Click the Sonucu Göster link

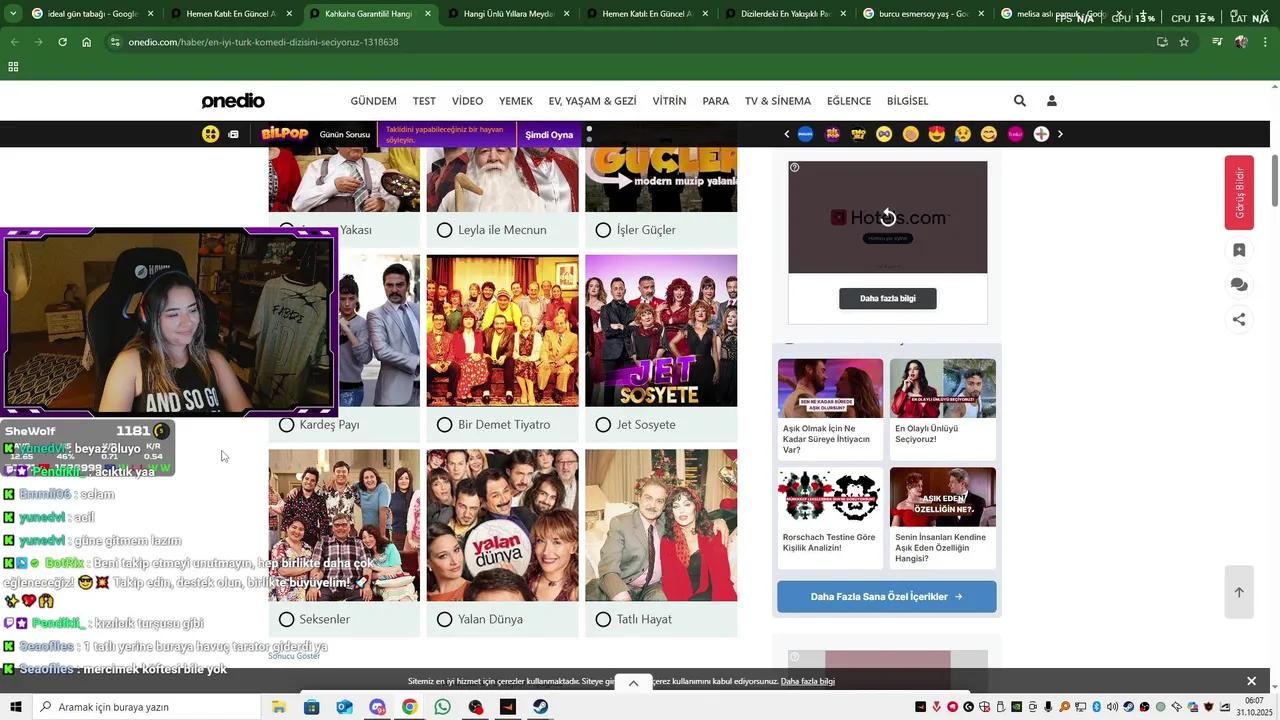(294, 656)
